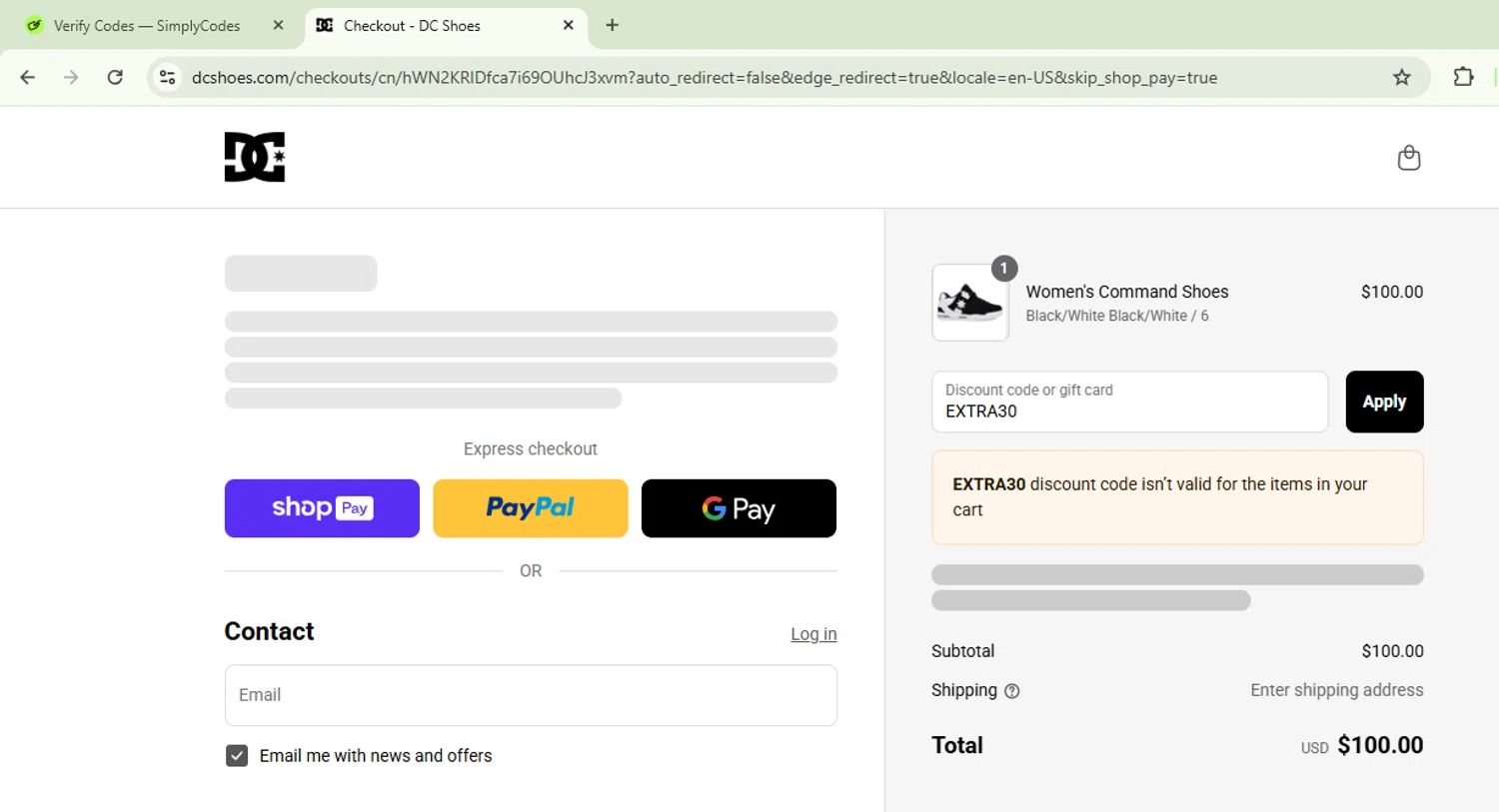Click the browser forward arrow
Viewport: 1499px width, 812px height.
pos(71,78)
